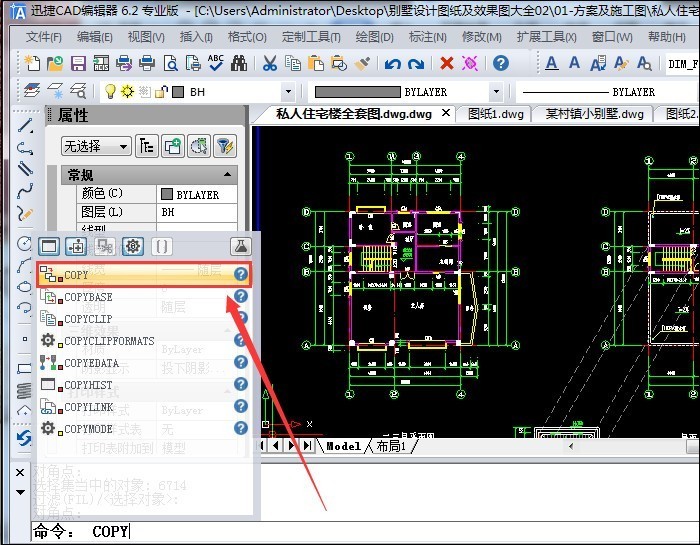Choose COPYCLIP from the command suggestions
The width and height of the screenshot is (700, 545).
click(x=88, y=319)
